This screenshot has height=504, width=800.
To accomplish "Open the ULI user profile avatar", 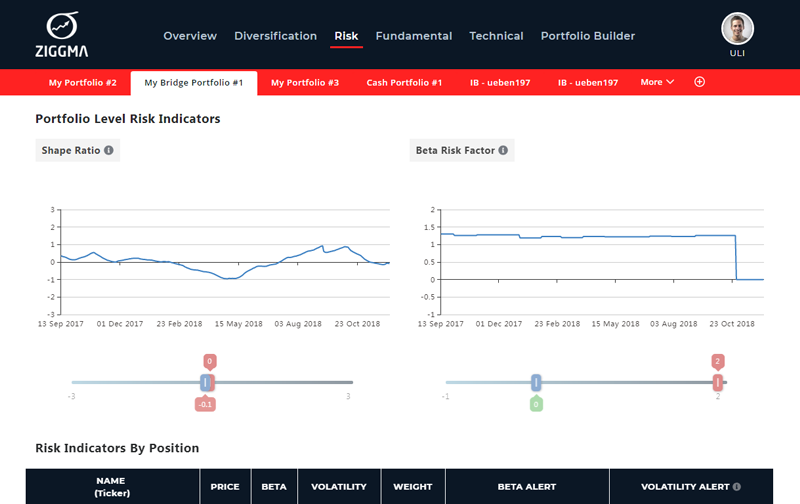I will pos(737,28).
